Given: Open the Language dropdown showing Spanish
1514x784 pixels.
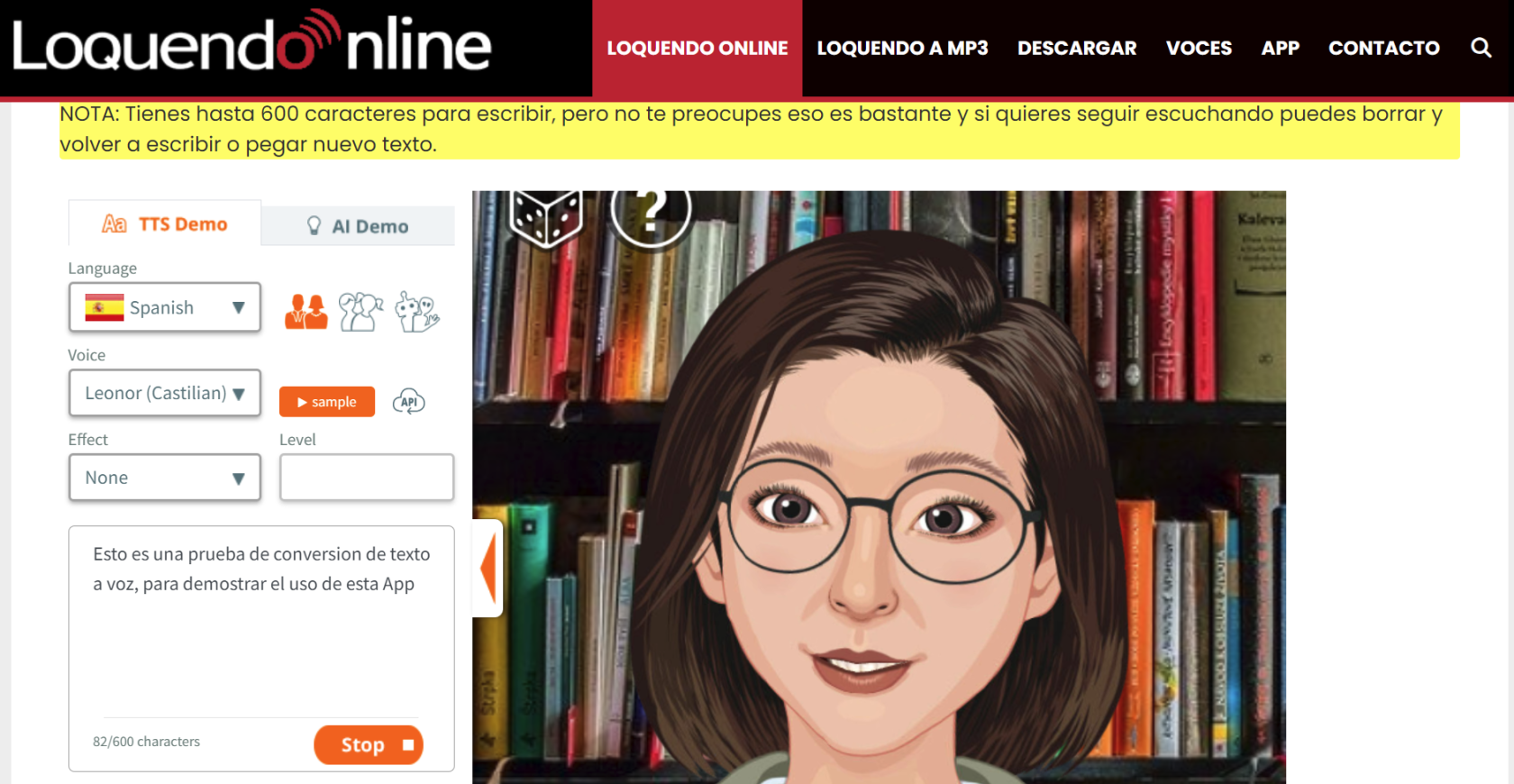Looking at the screenshot, I should click(x=165, y=307).
